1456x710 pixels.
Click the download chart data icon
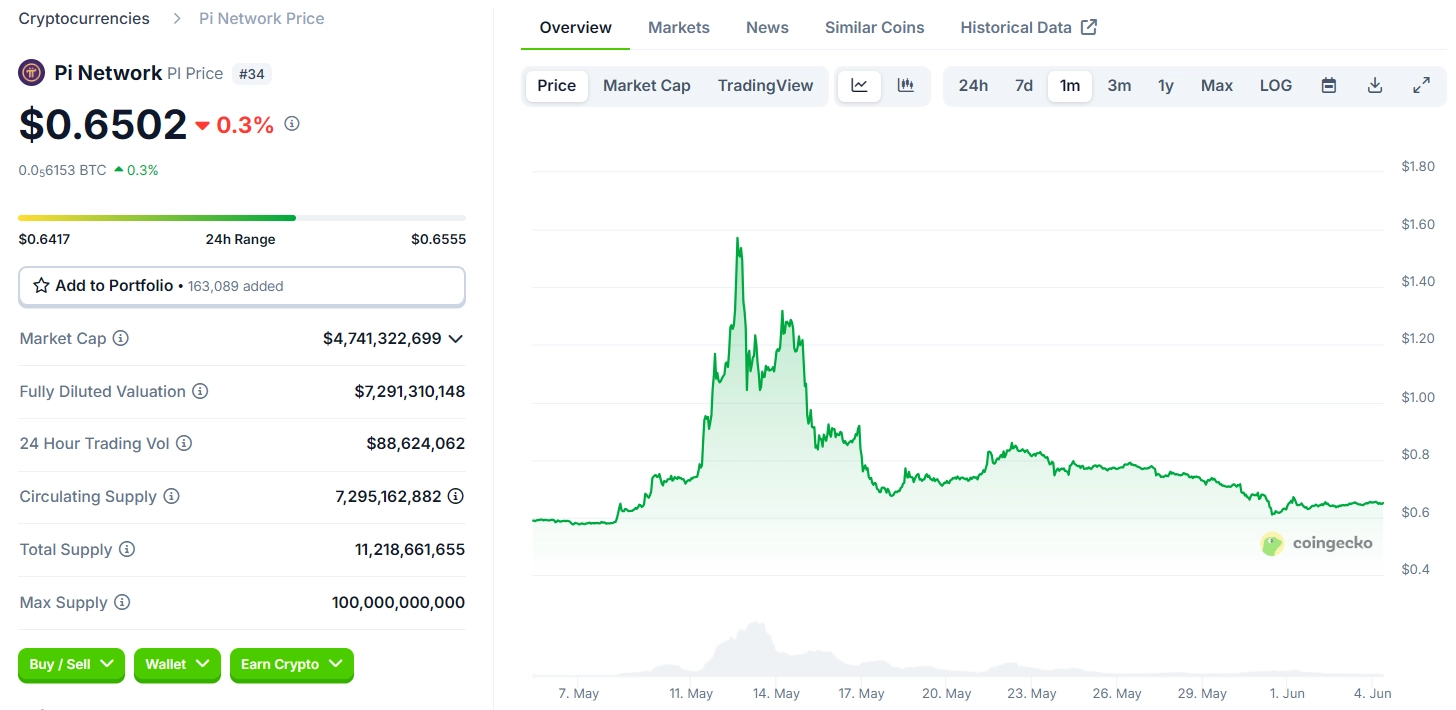pyautogui.click(x=1375, y=86)
